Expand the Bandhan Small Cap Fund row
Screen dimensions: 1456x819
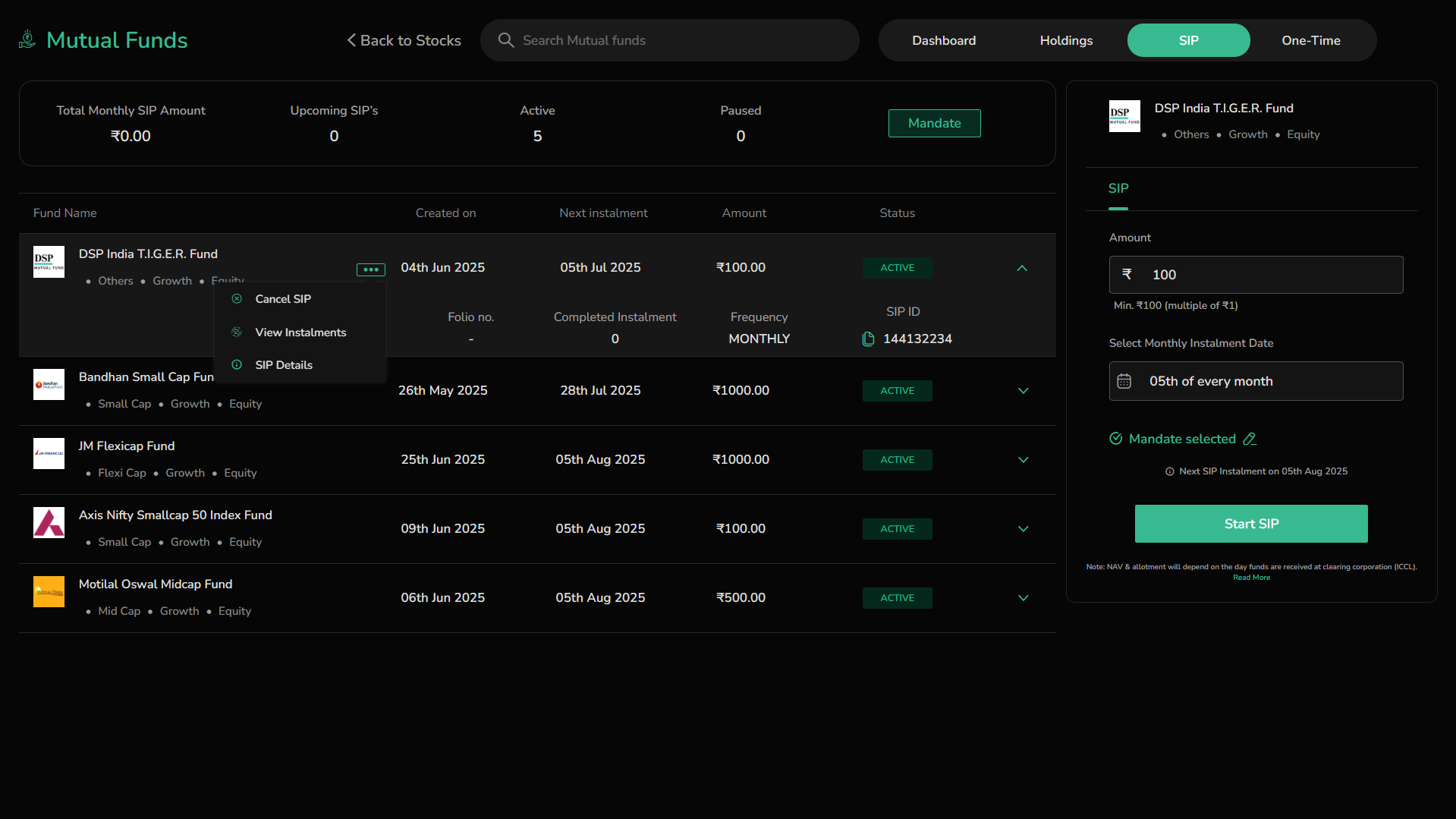coord(1023,391)
